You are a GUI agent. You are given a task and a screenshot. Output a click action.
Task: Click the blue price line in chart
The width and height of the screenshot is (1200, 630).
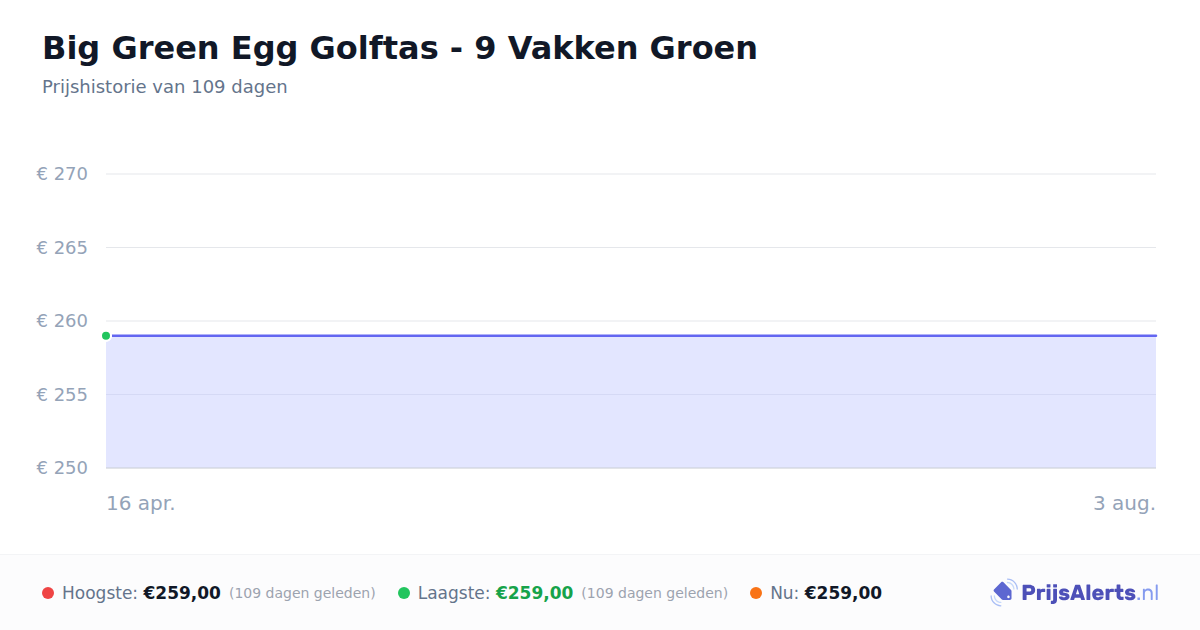(x=631, y=336)
